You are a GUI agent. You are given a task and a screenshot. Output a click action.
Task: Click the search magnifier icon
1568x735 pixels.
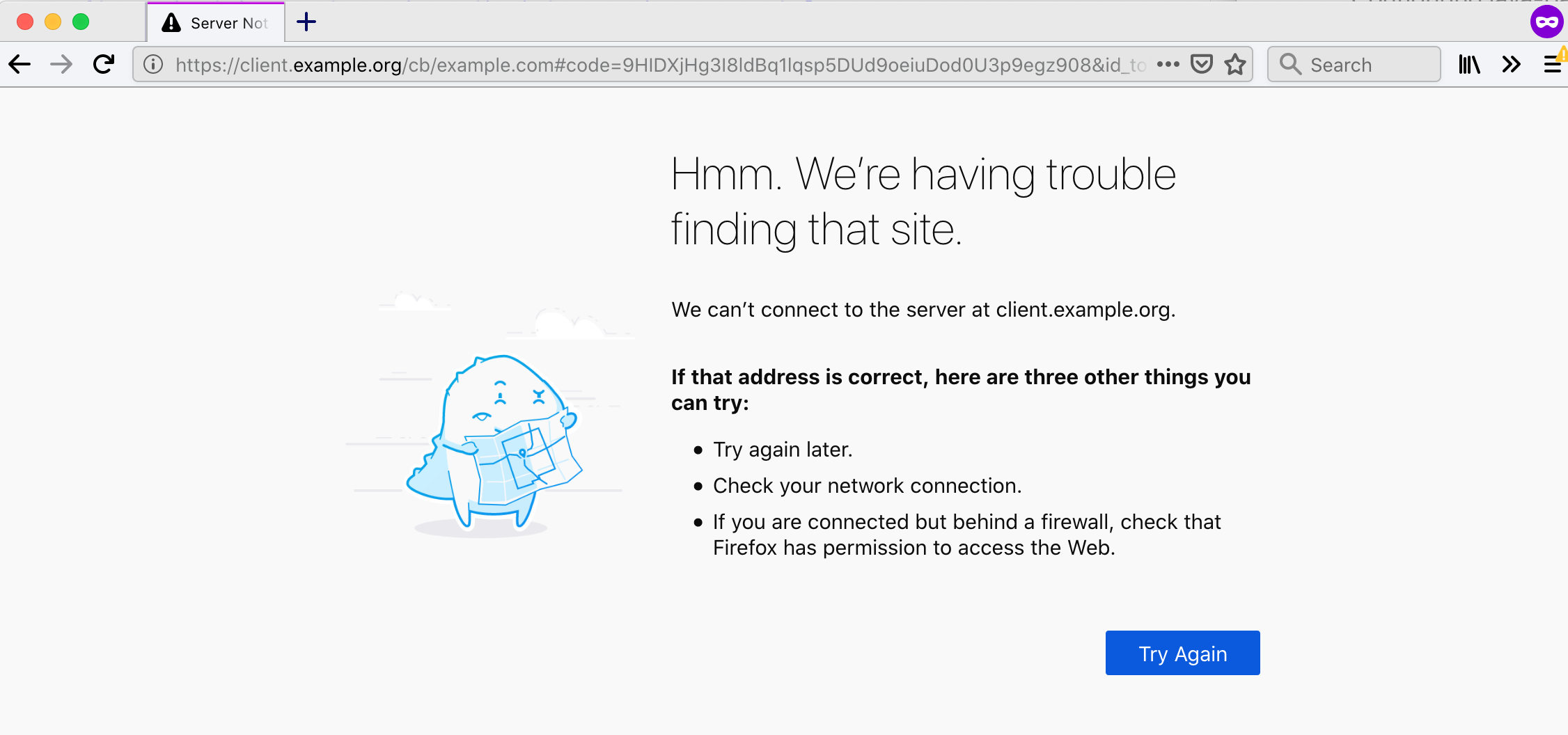pos(1290,65)
